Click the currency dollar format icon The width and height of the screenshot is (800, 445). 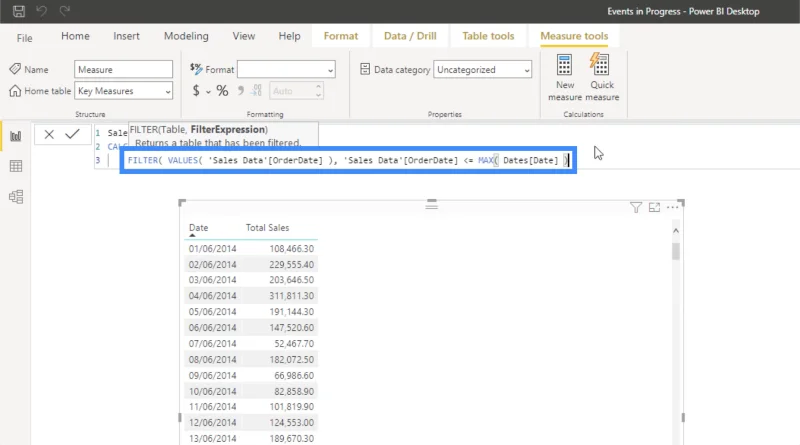[x=196, y=91]
